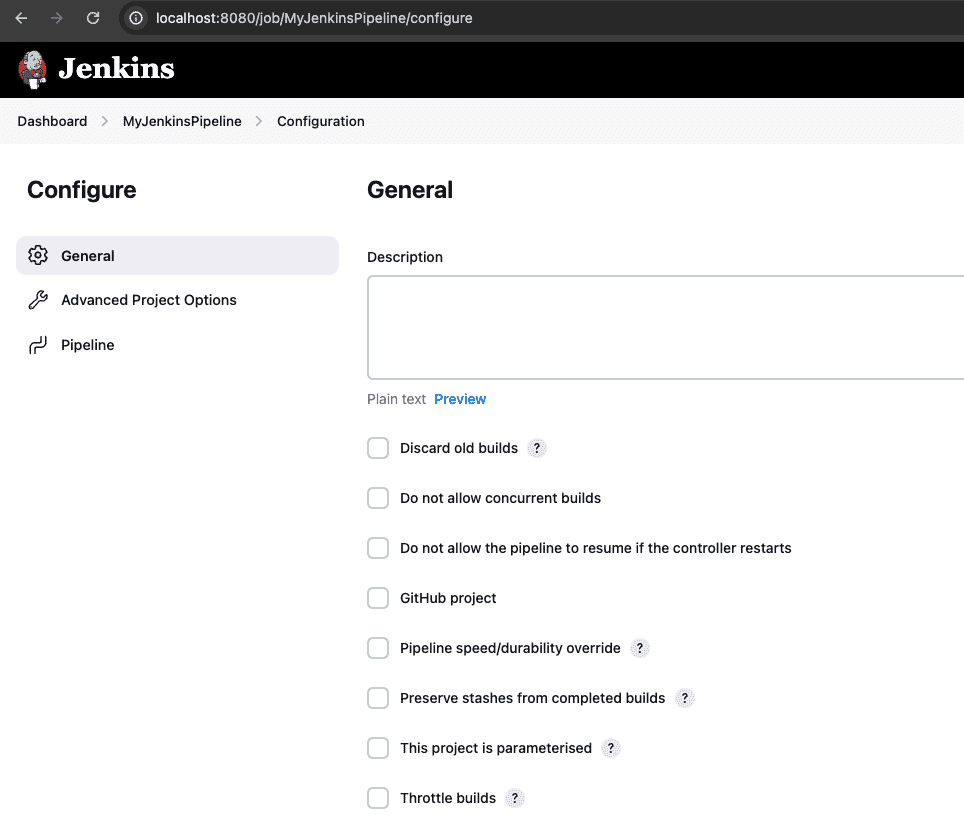964x833 pixels.
Task: Click the Advanced Project Options wrench icon
Action: (37, 300)
